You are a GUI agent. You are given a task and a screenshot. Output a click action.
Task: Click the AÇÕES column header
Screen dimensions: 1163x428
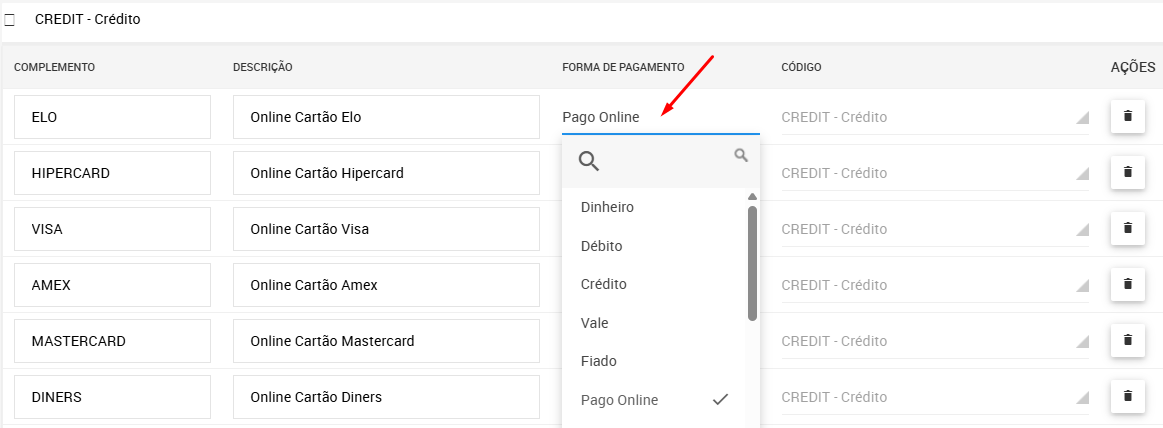pos(1133,68)
